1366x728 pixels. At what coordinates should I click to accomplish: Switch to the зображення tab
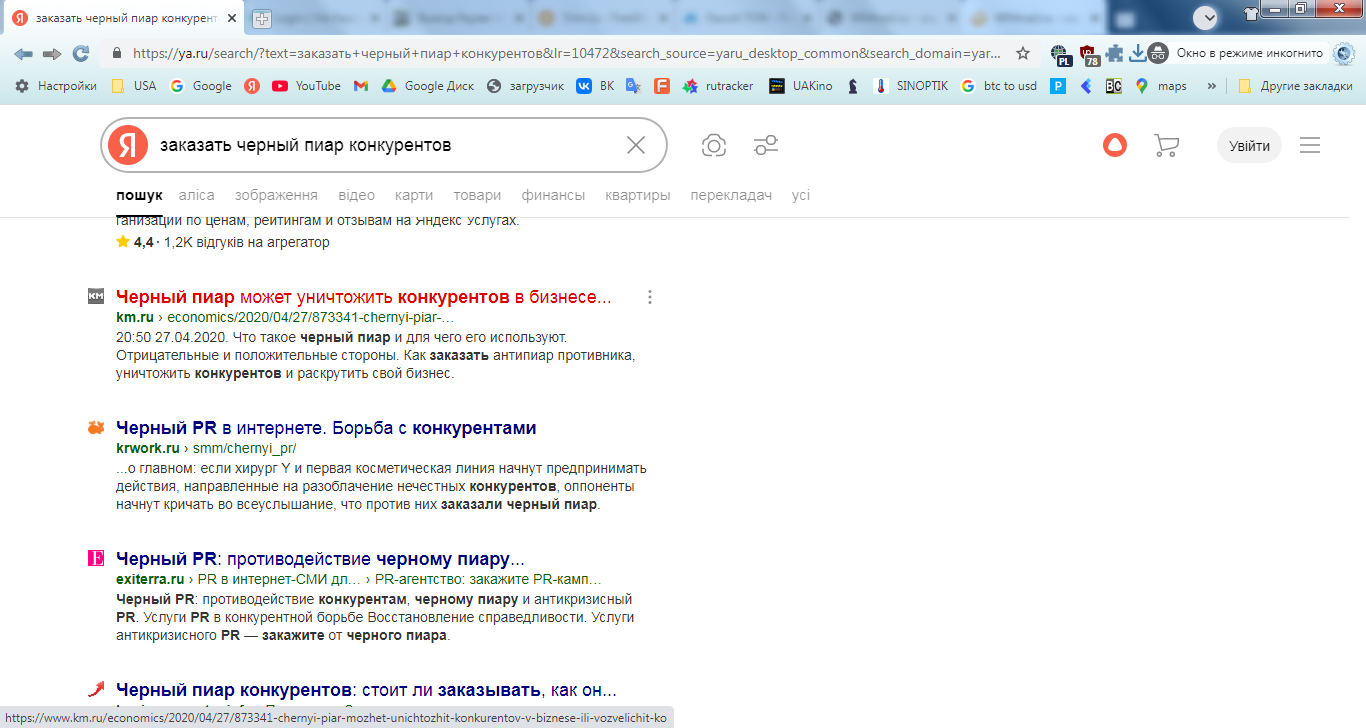tap(276, 196)
